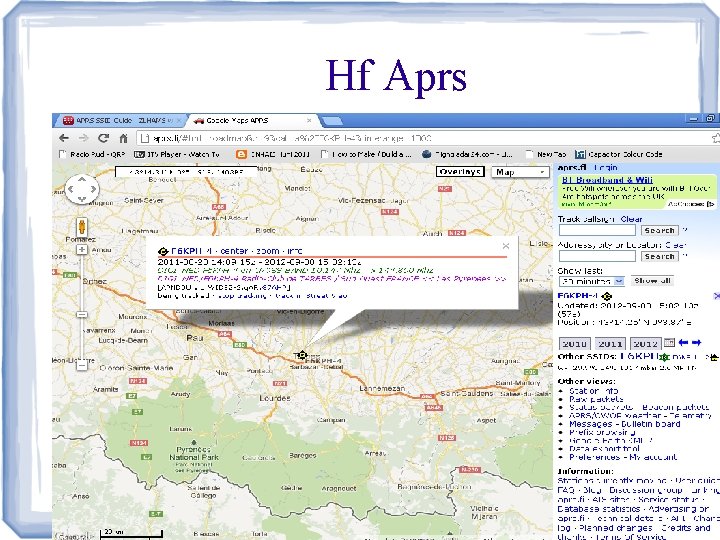Click the info link in info balloon

[295, 251]
